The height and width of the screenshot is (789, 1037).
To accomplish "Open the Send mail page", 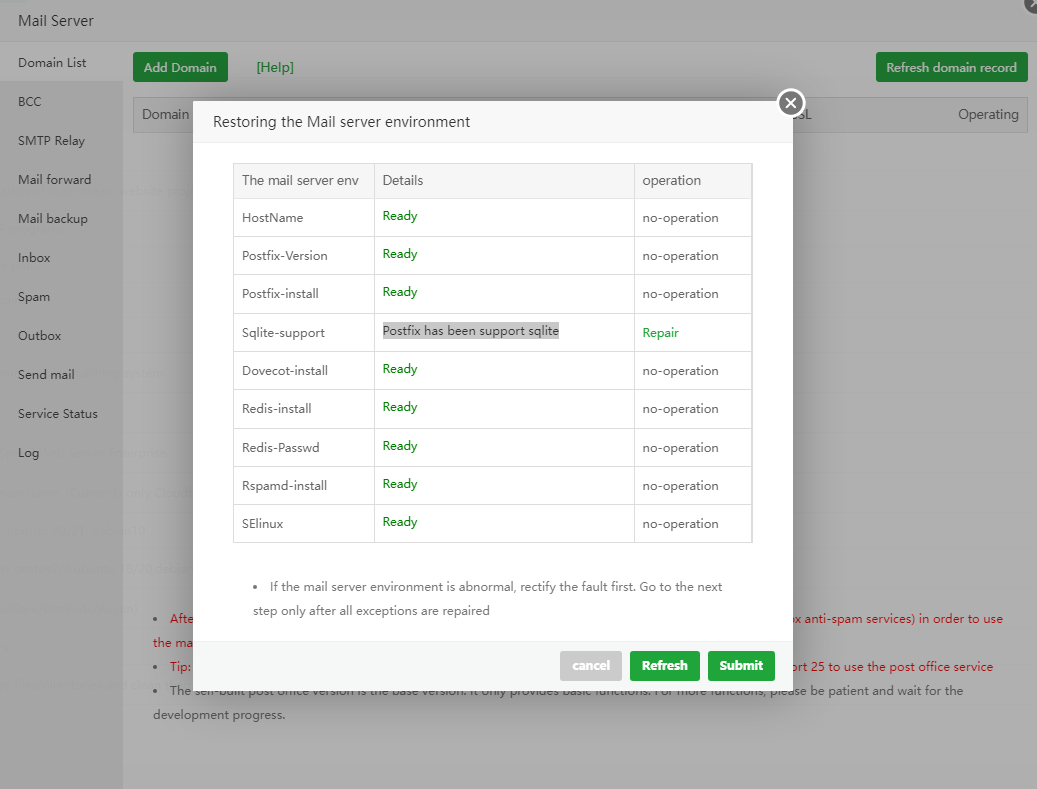I will point(46,375).
